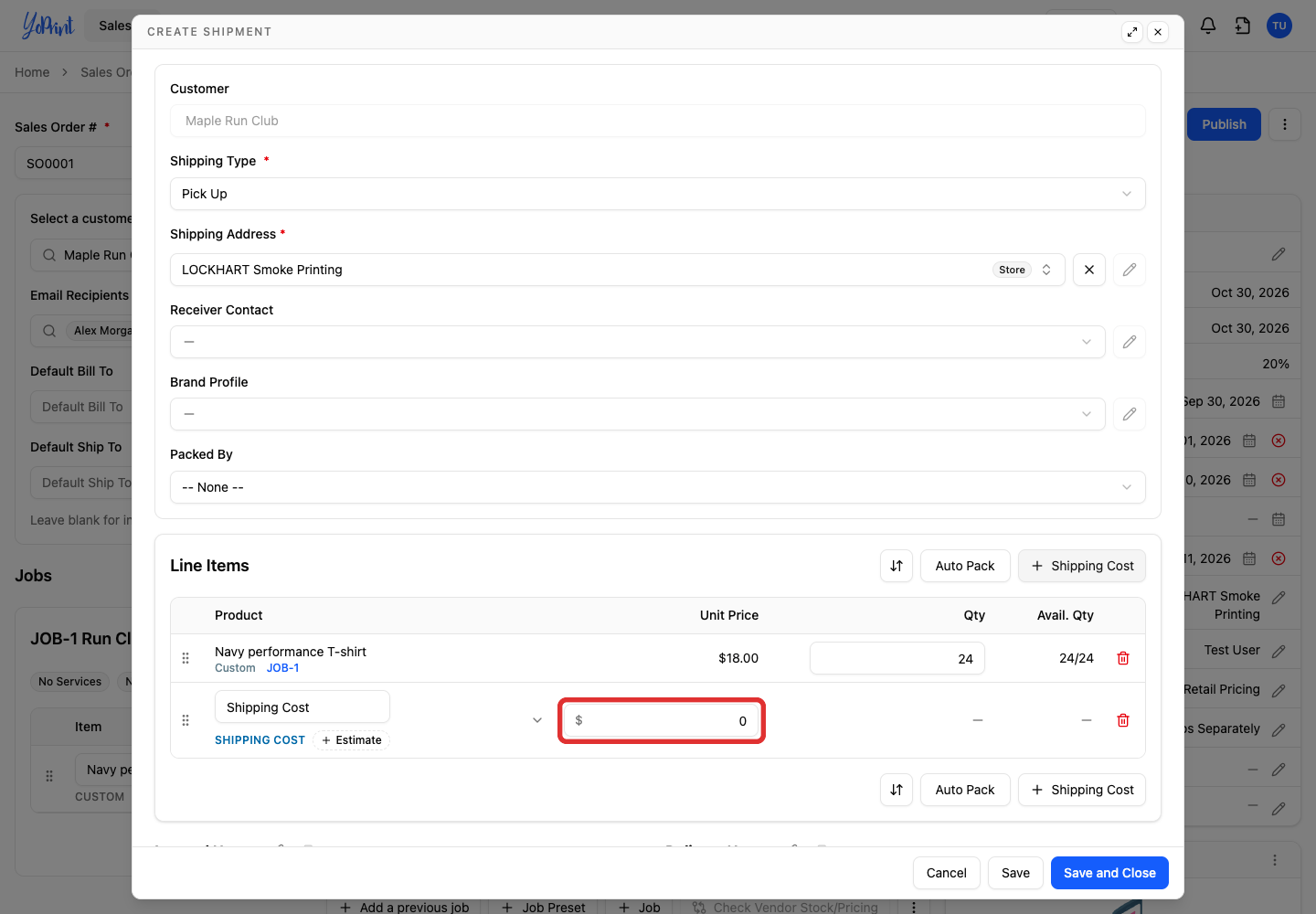The image size is (1316, 914).
Task: Click the Customer field showing Maple Run Club
Action: tap(658, 121)
